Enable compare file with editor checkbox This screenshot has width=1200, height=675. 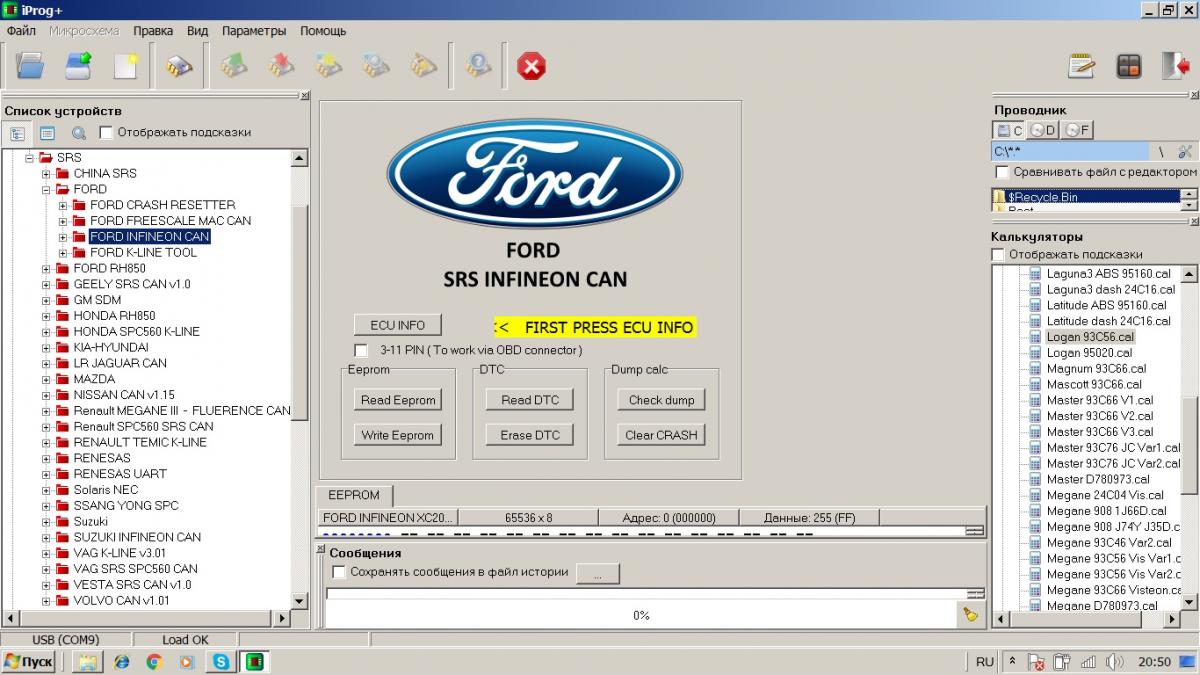point(1001,172)
